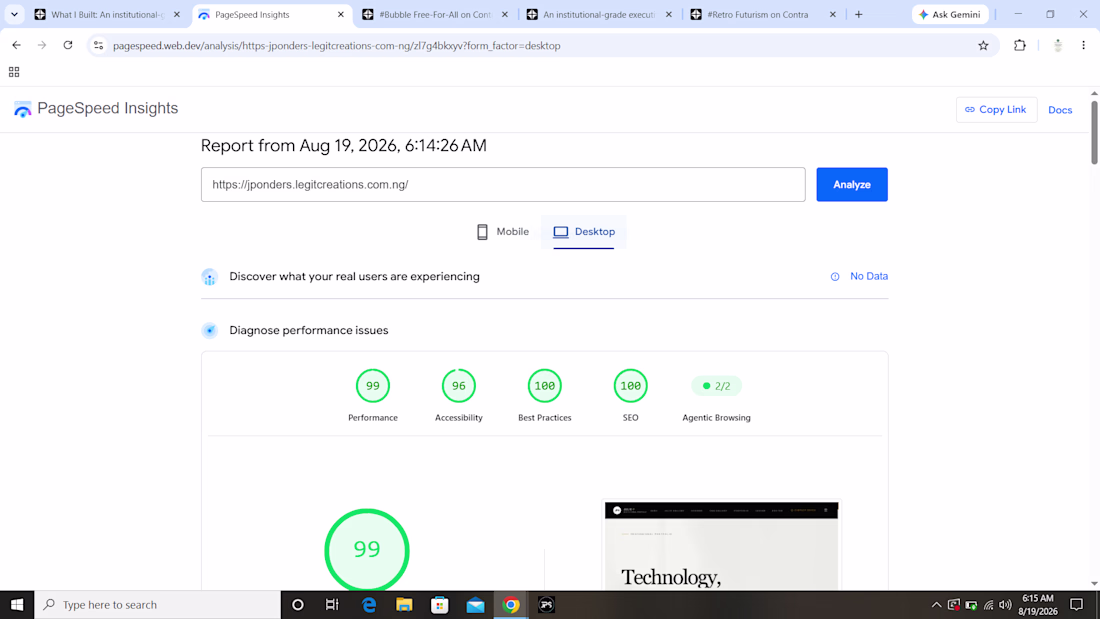
Task: Click the Ask Gemini button
Action: click(x=951, y=14)
